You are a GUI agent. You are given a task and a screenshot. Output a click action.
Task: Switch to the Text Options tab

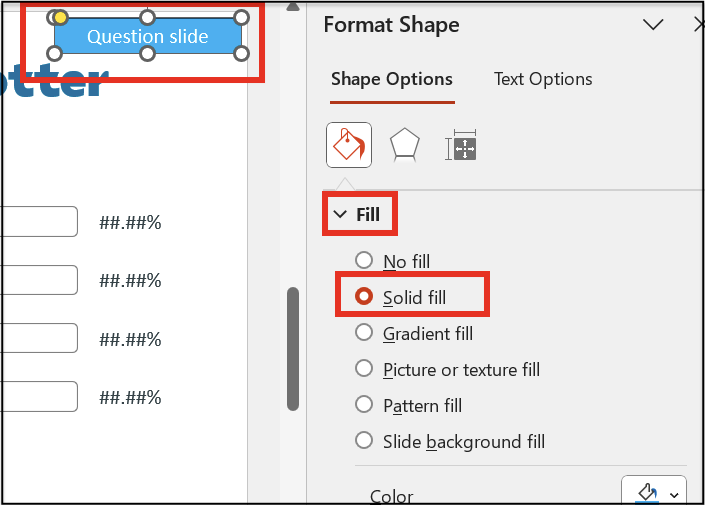pyautogui.click(x=543, y=79)
